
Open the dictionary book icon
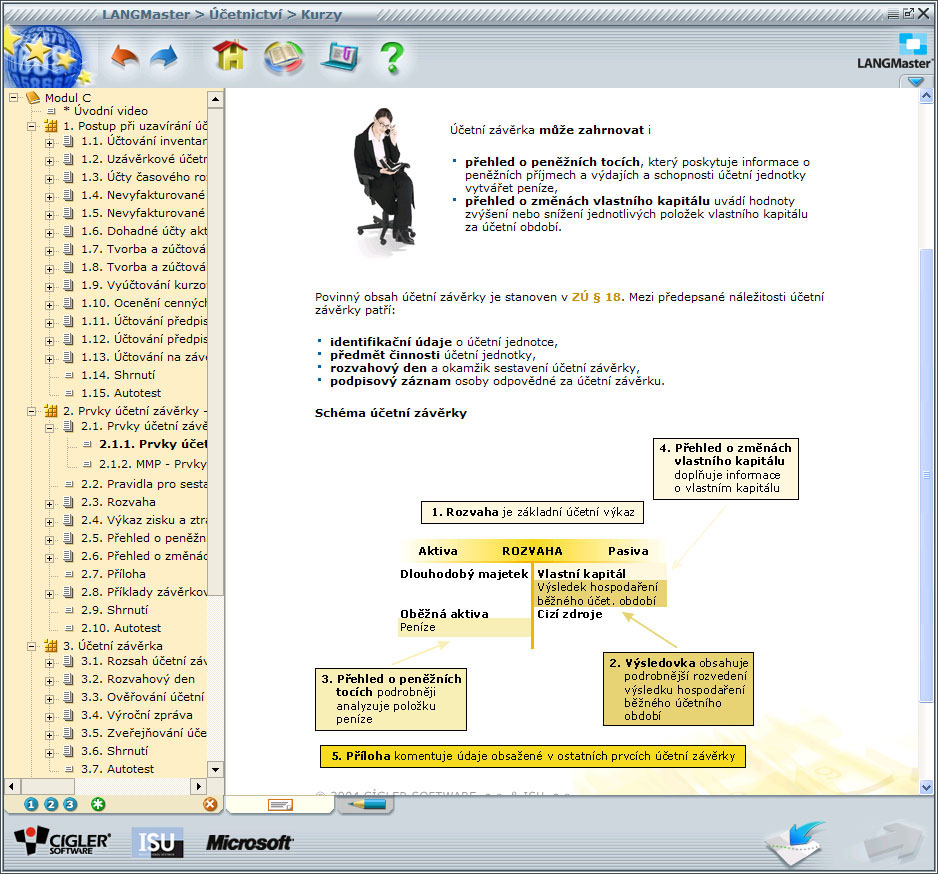click(284, 57)
